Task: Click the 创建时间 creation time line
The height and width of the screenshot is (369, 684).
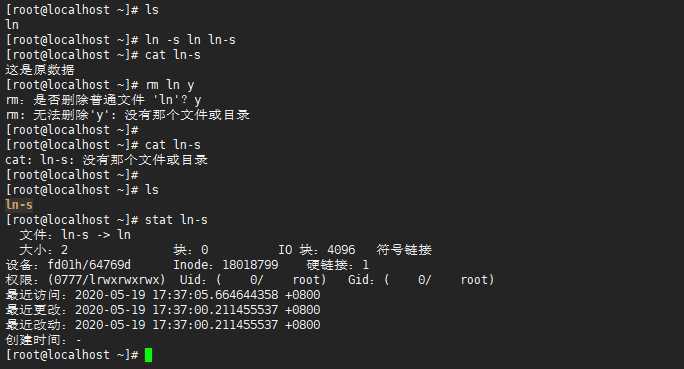Action: (44, 340)
